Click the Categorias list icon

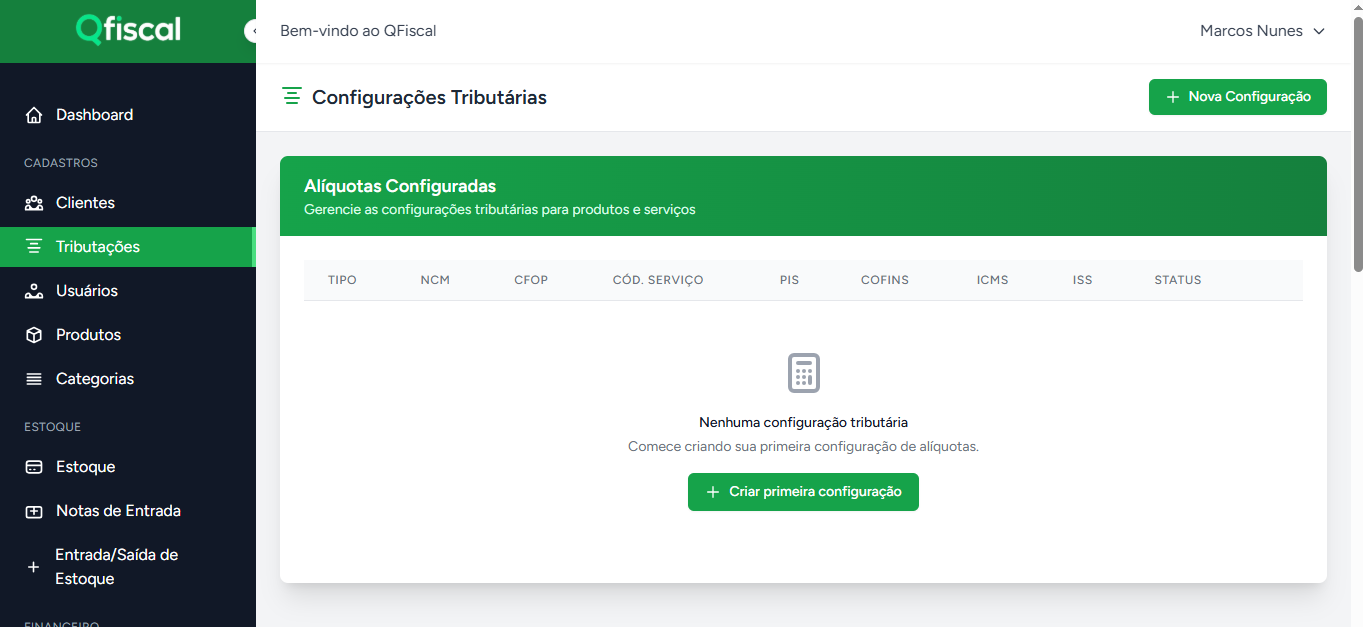point(34,378)
